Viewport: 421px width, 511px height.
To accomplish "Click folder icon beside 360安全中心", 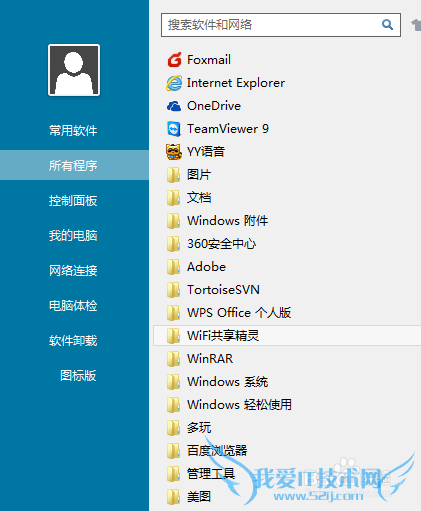I will click(x=174, y=244).
